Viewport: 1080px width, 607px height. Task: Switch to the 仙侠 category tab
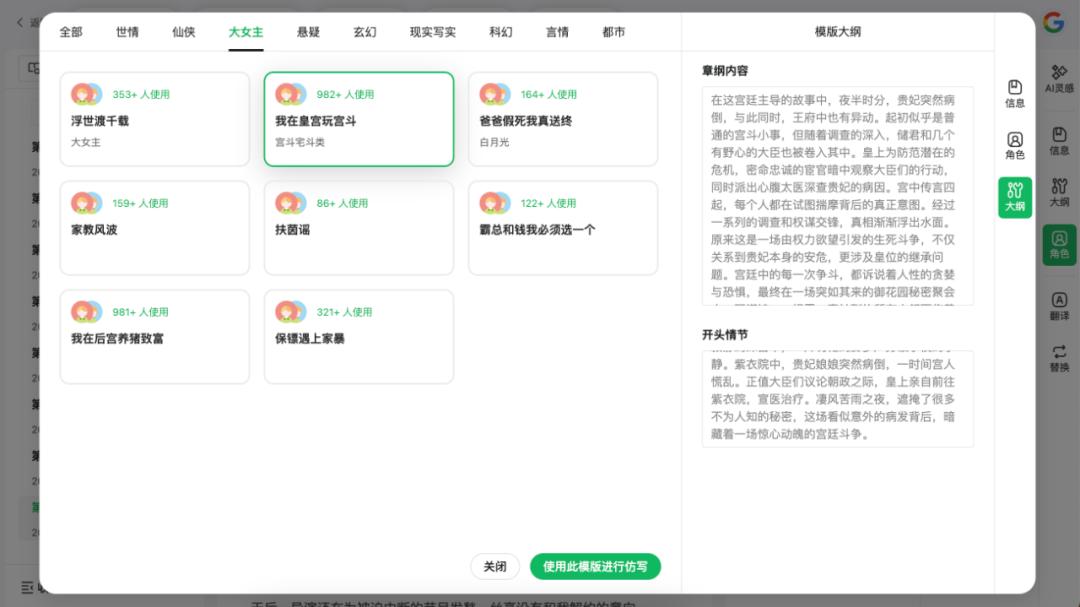click(x=183, y=32)
